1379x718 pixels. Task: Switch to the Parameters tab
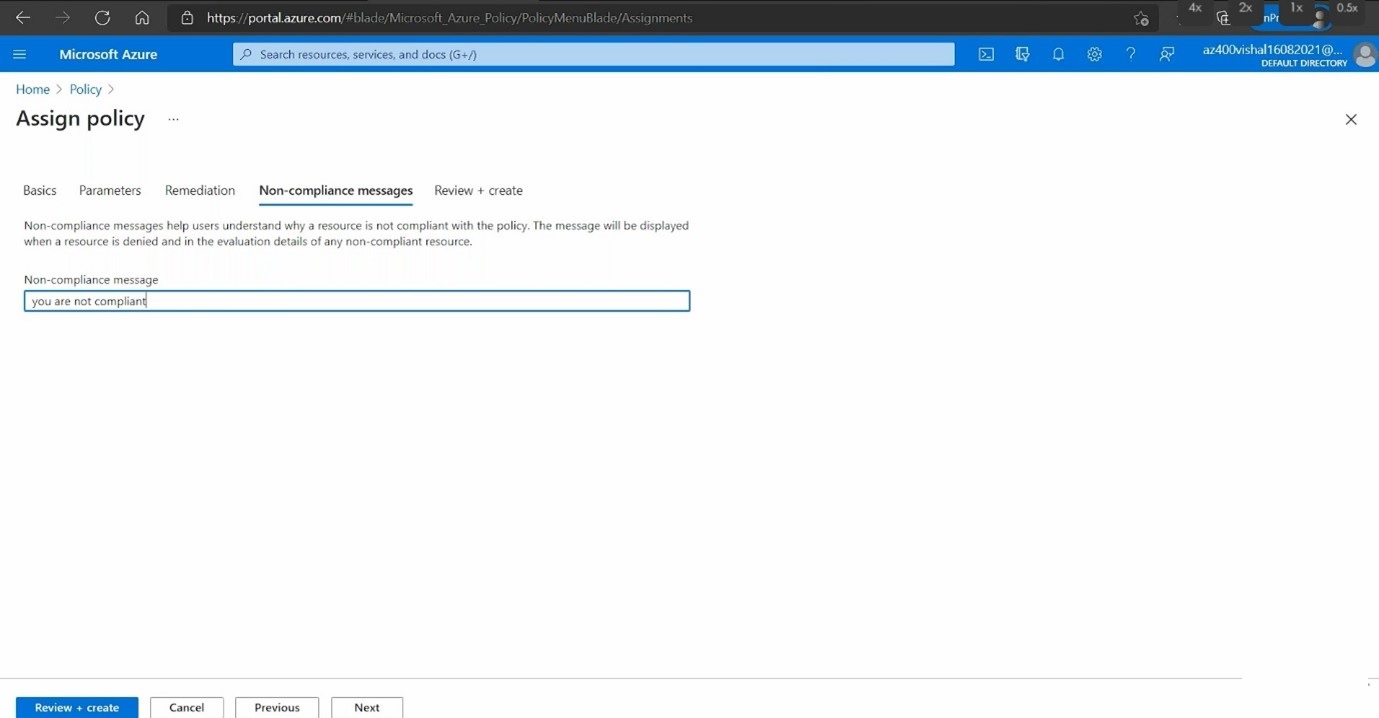(110, 190)
